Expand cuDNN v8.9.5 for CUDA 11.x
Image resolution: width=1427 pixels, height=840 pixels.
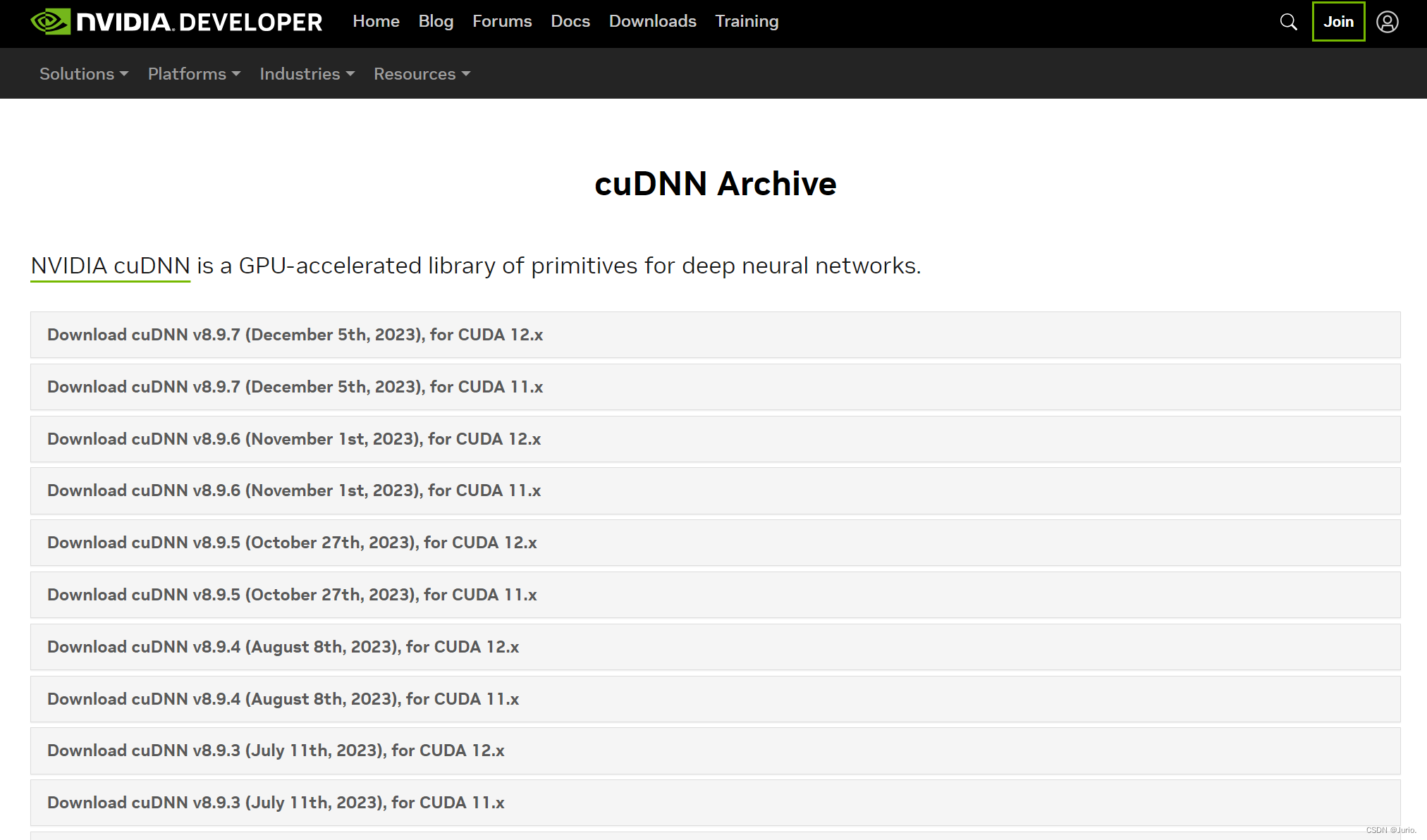[x=715, y=595]
